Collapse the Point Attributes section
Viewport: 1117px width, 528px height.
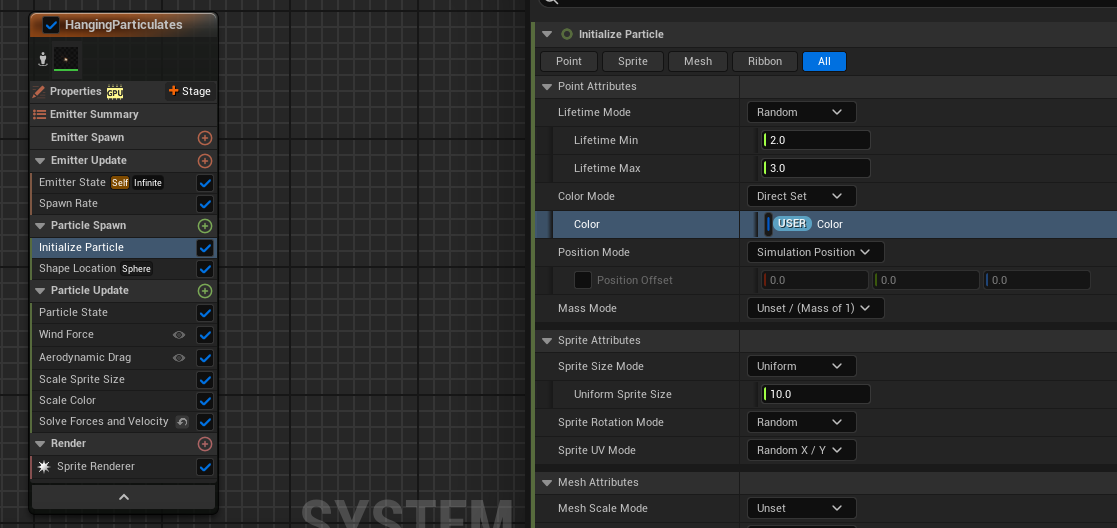(547, 87)
